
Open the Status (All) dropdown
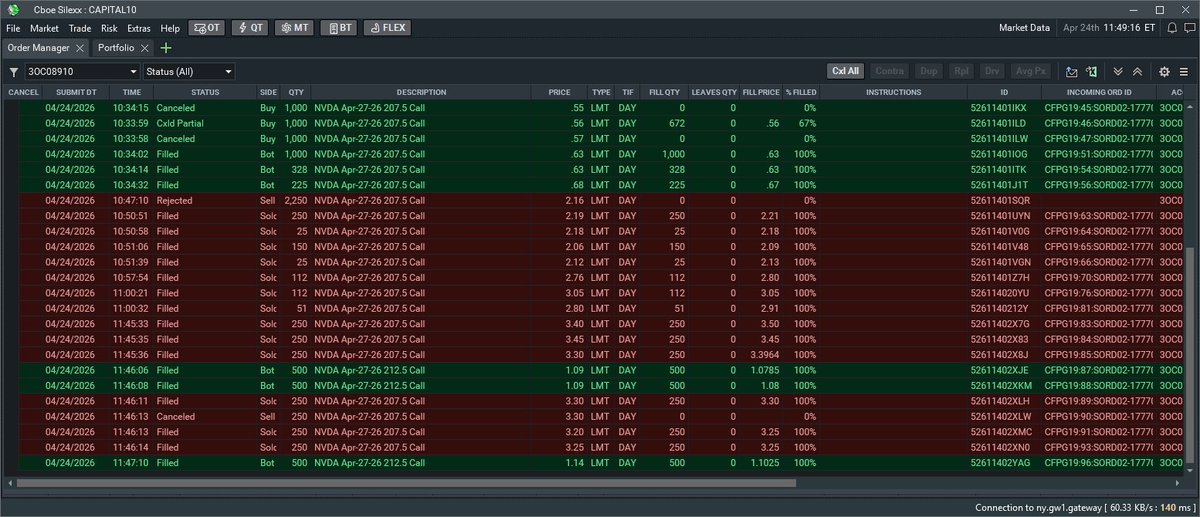[189, 72]
